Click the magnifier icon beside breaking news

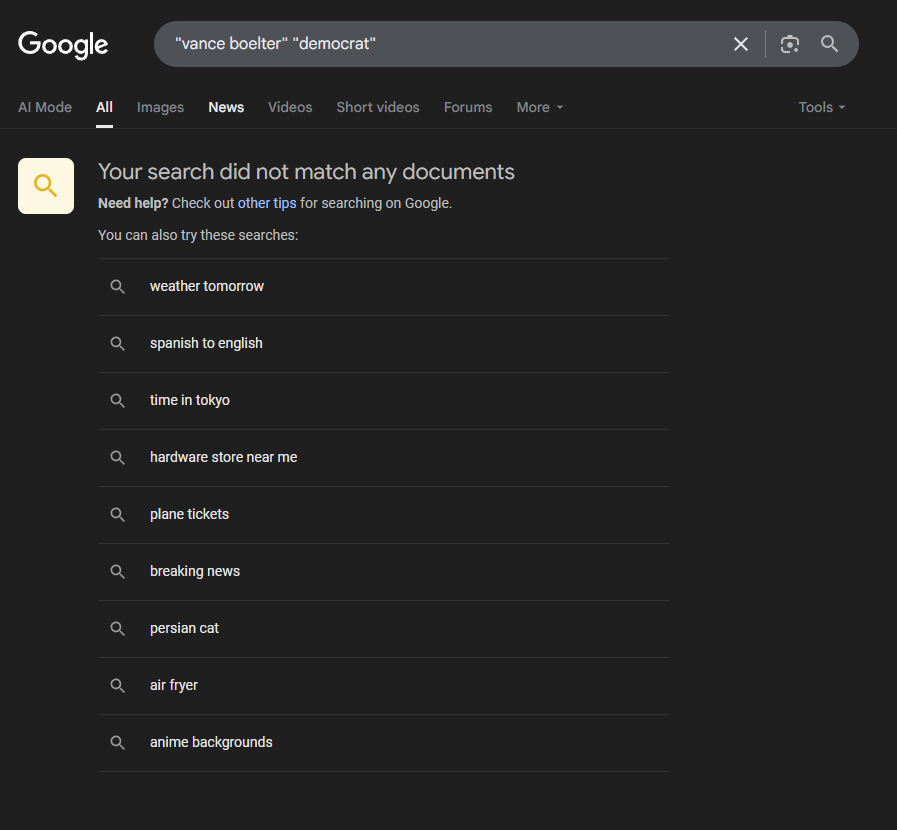[117, 571]
